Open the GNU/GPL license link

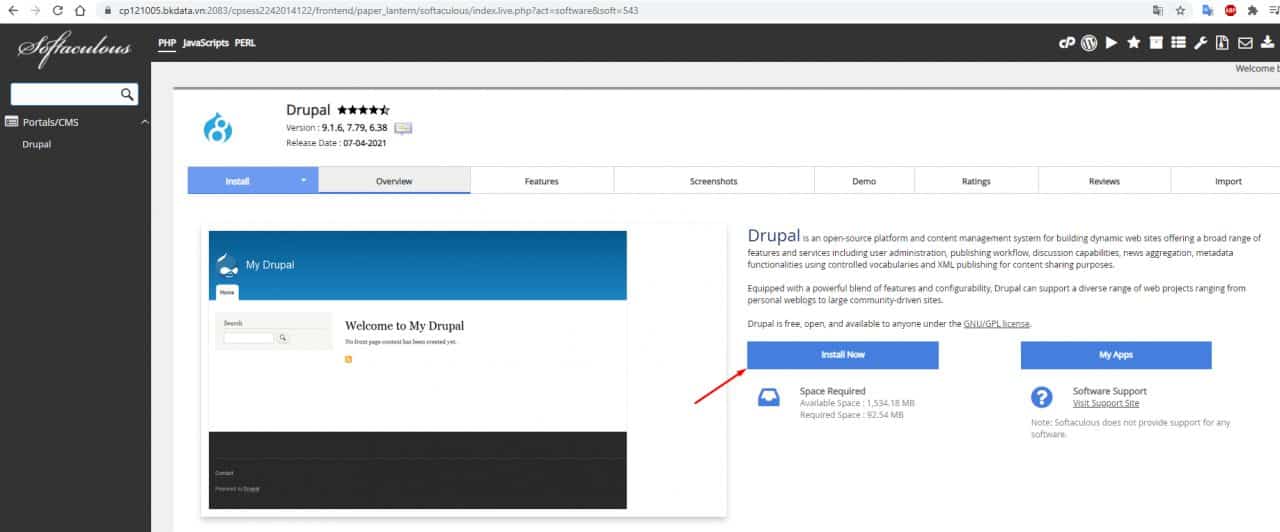coord(996,324)
